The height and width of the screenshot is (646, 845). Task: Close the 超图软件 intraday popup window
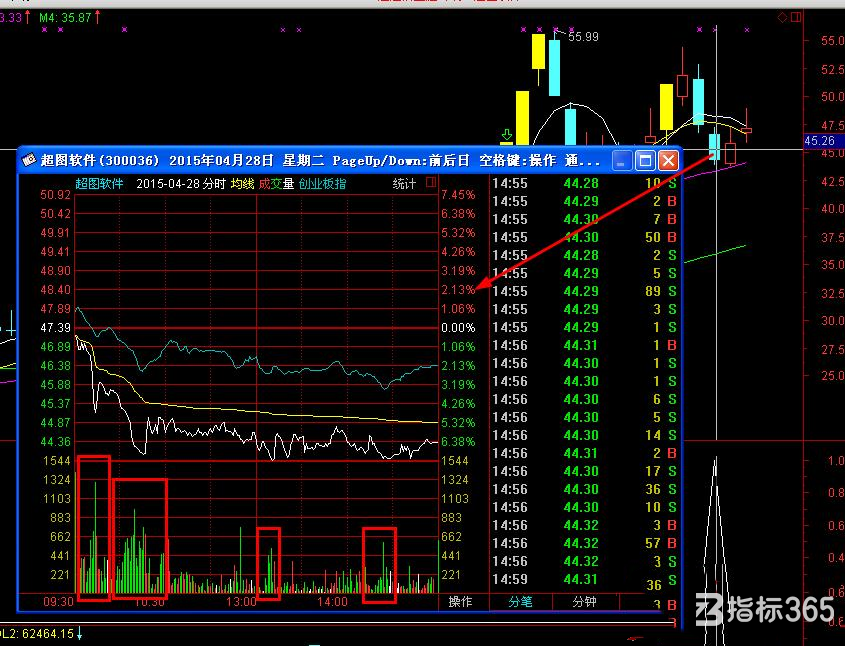[x=668, y=161]
